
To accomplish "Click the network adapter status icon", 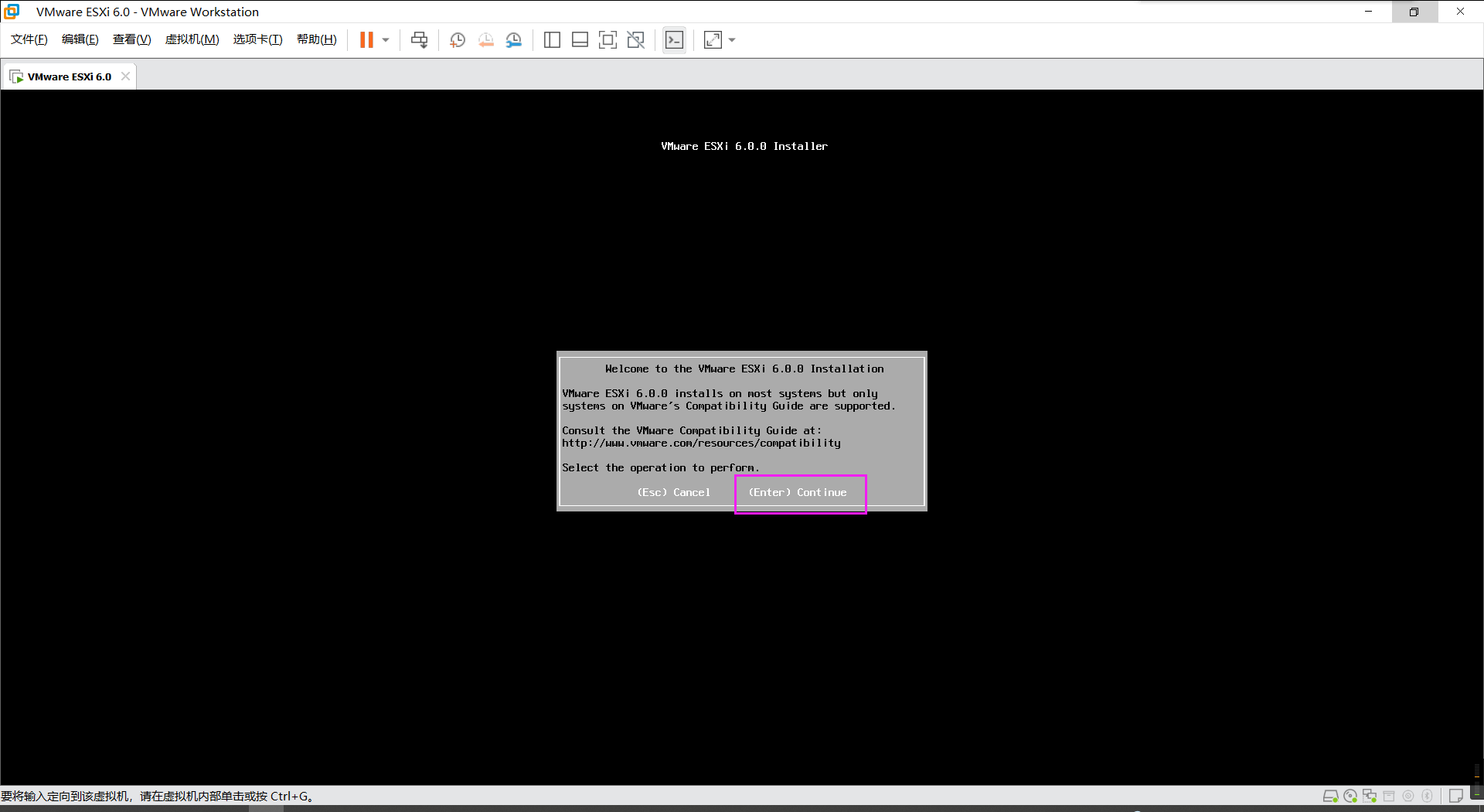I will coord(1370,796).
